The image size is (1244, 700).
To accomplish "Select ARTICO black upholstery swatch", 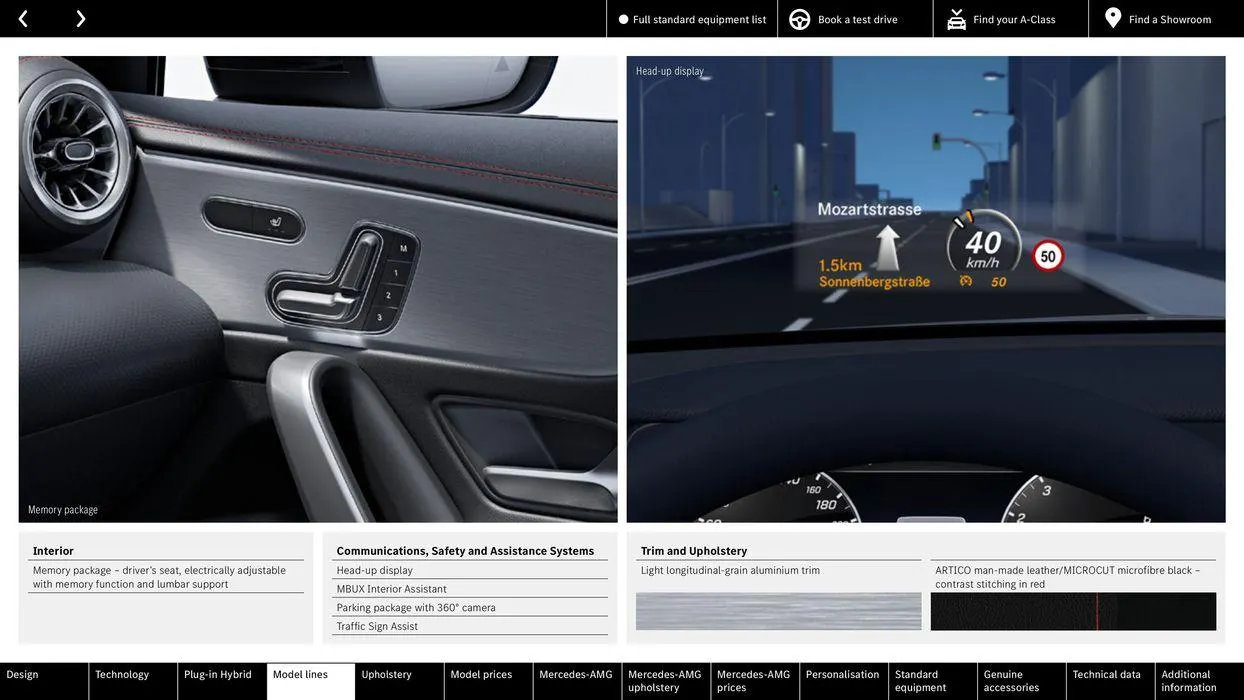I will 1073,611.
